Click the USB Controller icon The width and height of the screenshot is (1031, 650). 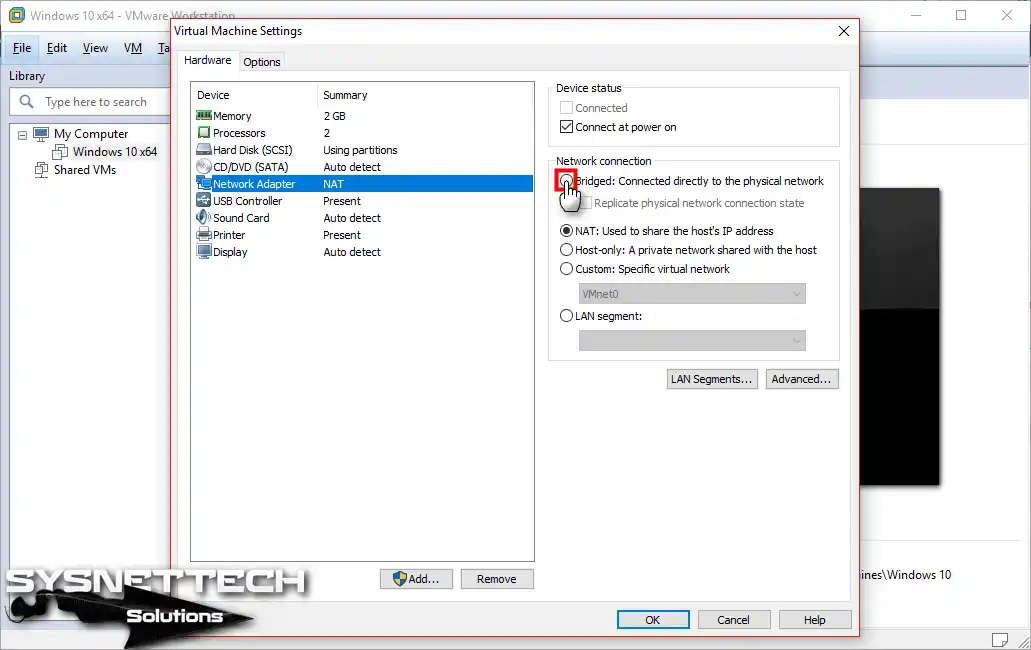click(204, 200)
